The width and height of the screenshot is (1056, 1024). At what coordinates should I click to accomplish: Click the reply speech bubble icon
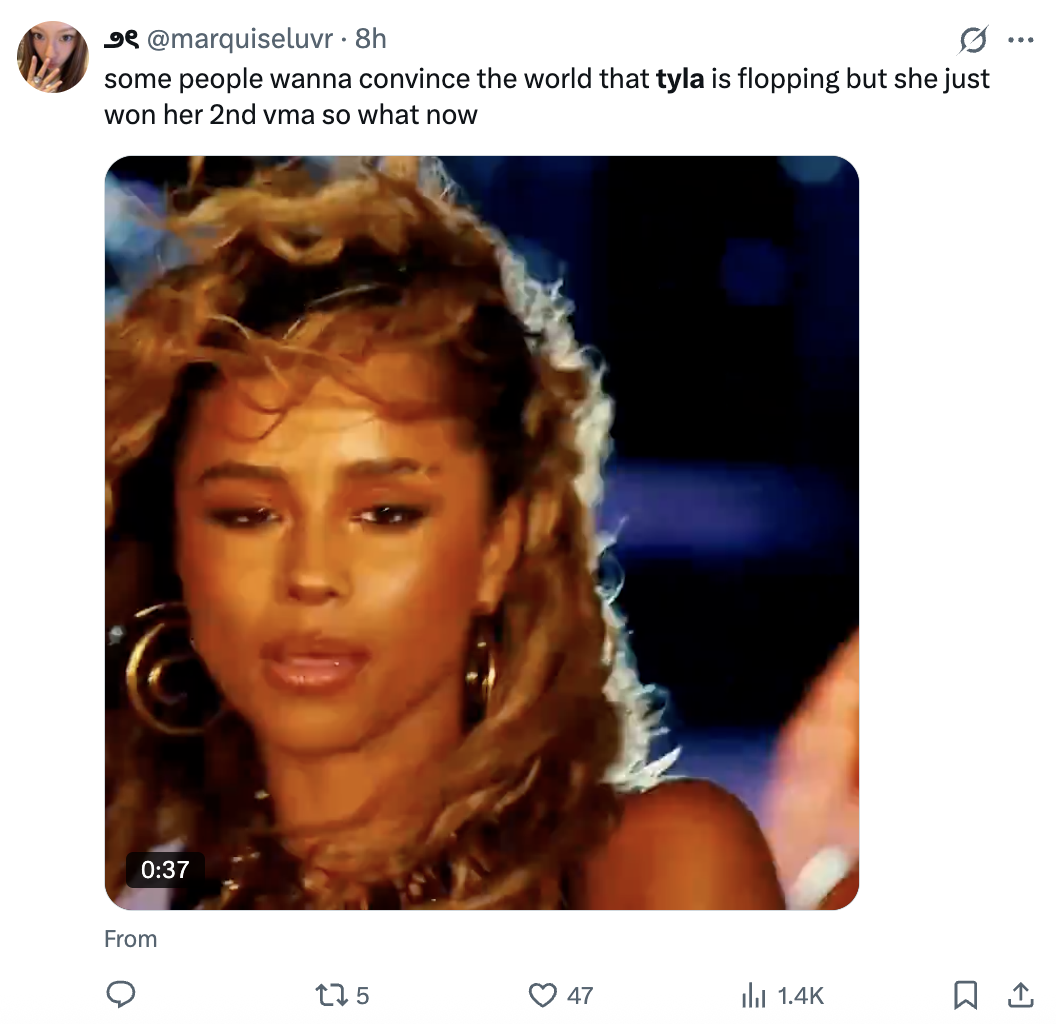tap(121, 994)
